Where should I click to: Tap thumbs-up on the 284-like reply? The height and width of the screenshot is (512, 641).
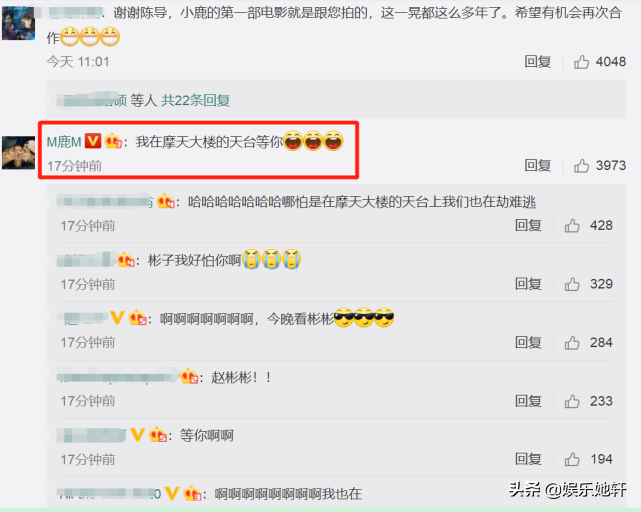[572, 343]
